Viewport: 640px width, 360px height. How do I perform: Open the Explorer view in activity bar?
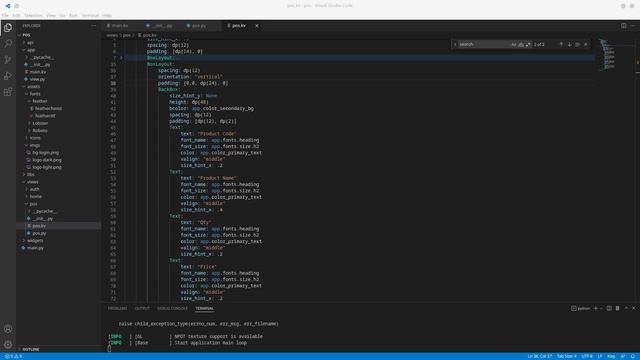pyautogui.click(x=8, y=28)
